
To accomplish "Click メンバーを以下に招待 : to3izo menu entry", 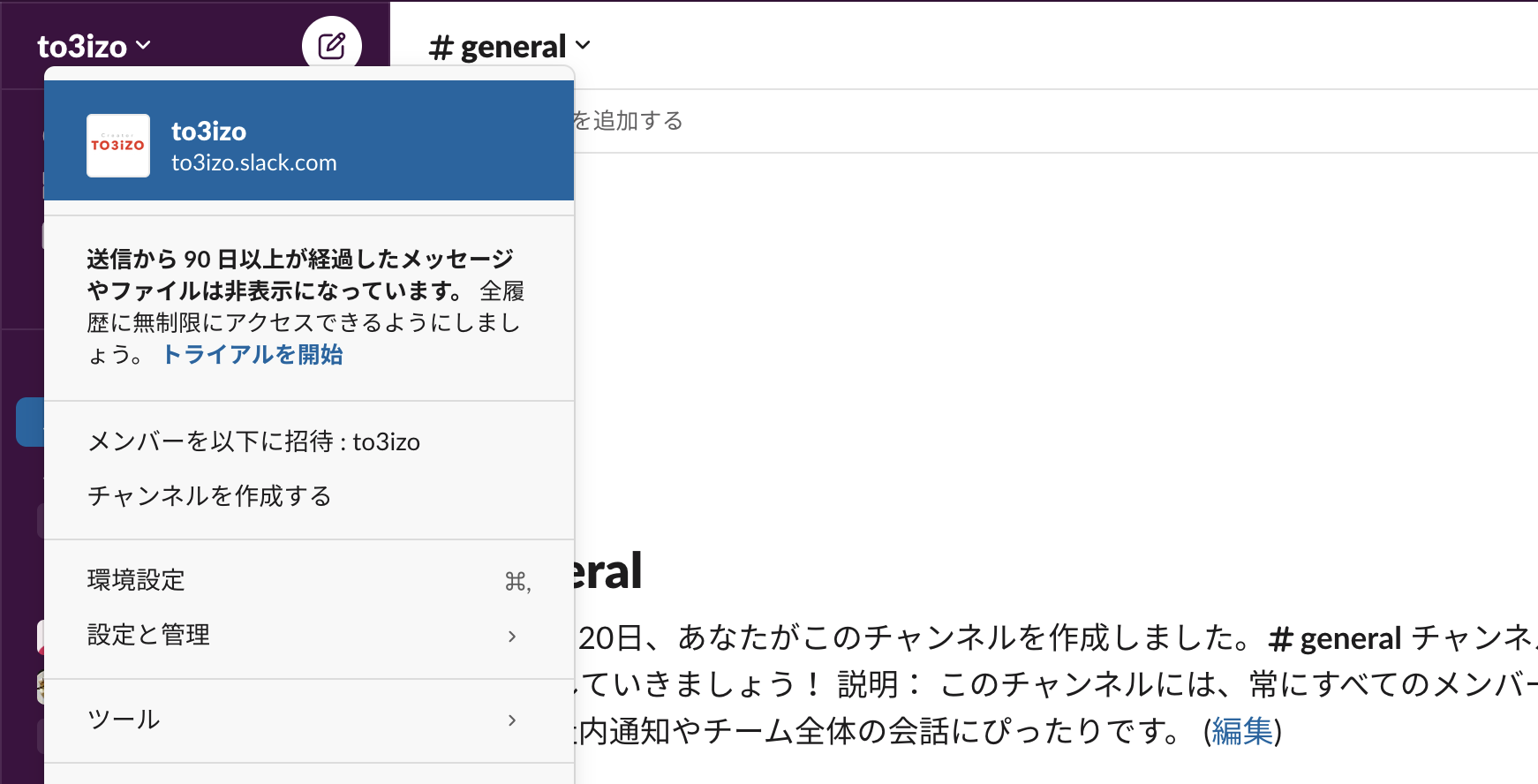I will point(254,441).
